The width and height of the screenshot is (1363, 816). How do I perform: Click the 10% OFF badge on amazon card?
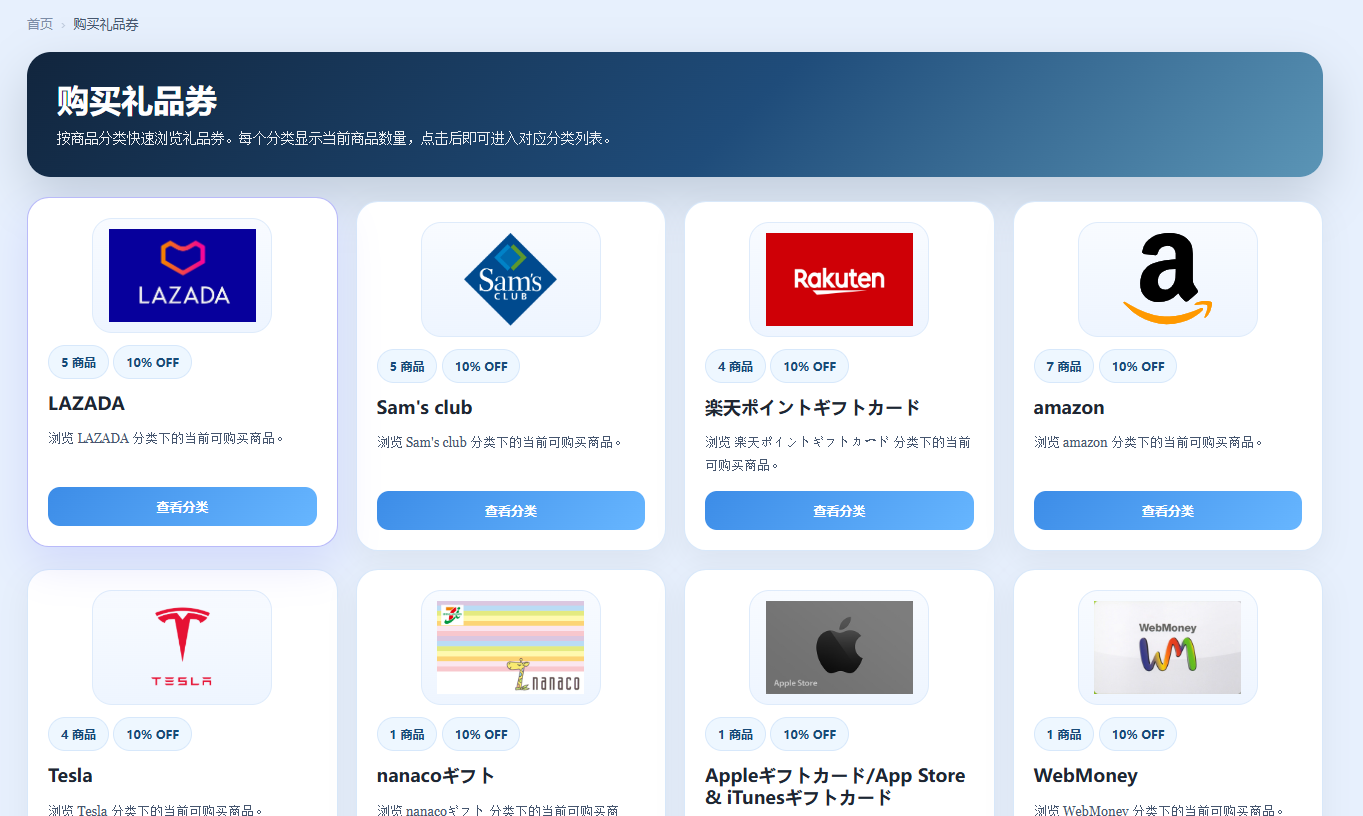pos(1137,366)
